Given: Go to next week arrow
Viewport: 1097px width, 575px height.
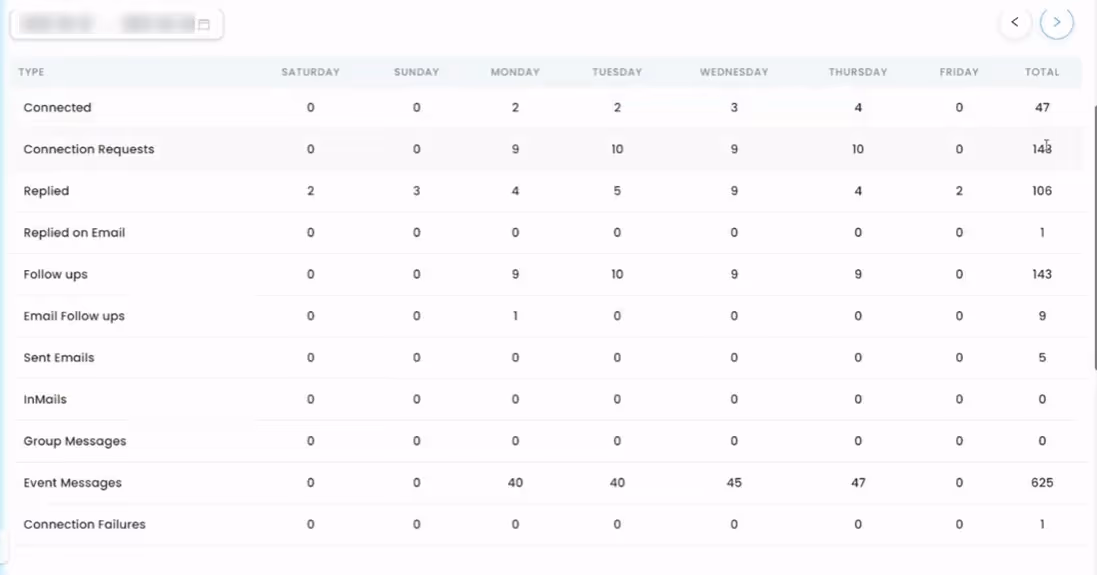Looking at the screenshot, I should [1056, 22].
